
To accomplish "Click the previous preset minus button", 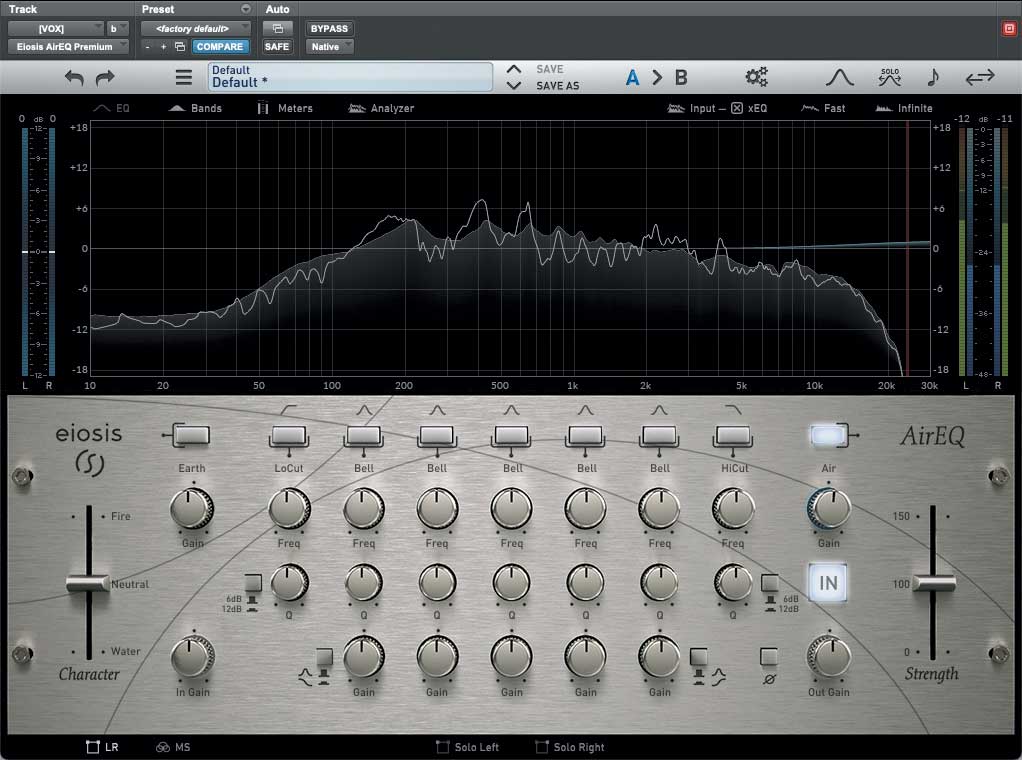I will pos(148,47).
